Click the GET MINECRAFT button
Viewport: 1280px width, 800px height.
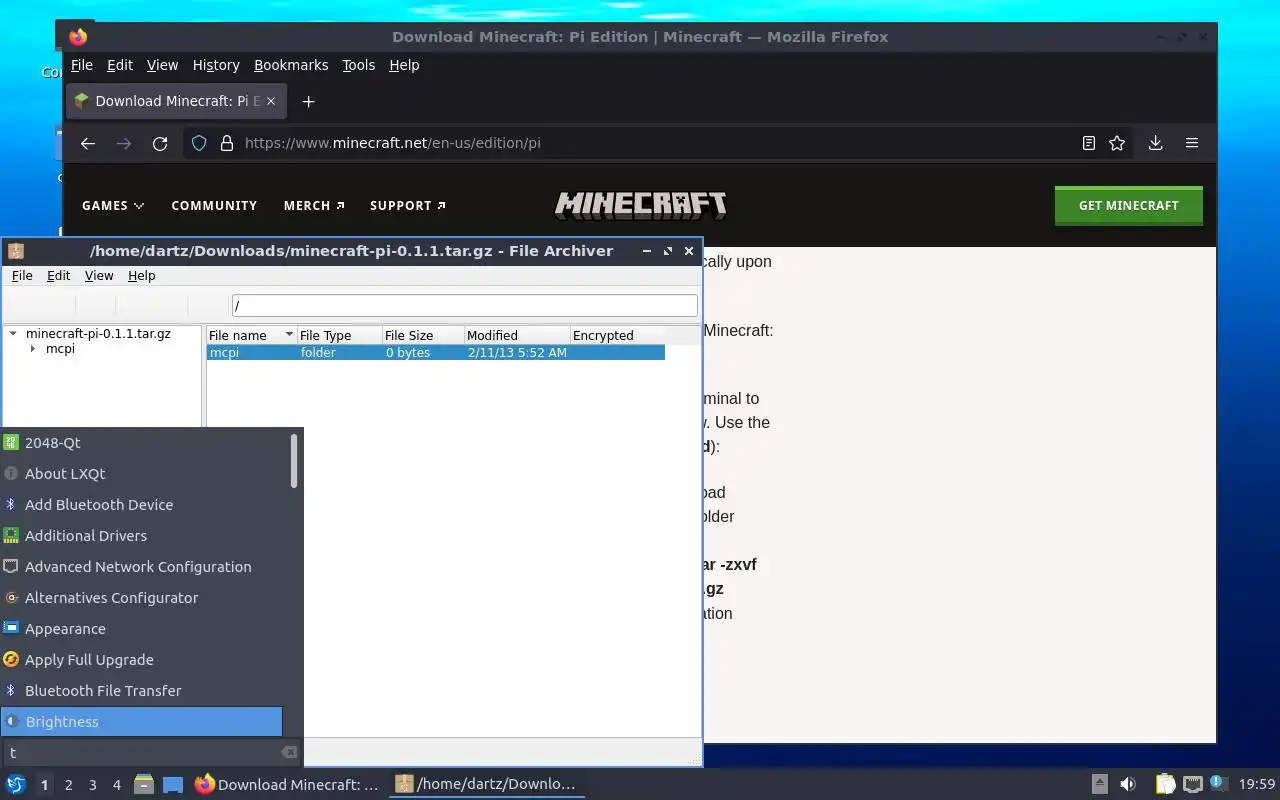1128,205
